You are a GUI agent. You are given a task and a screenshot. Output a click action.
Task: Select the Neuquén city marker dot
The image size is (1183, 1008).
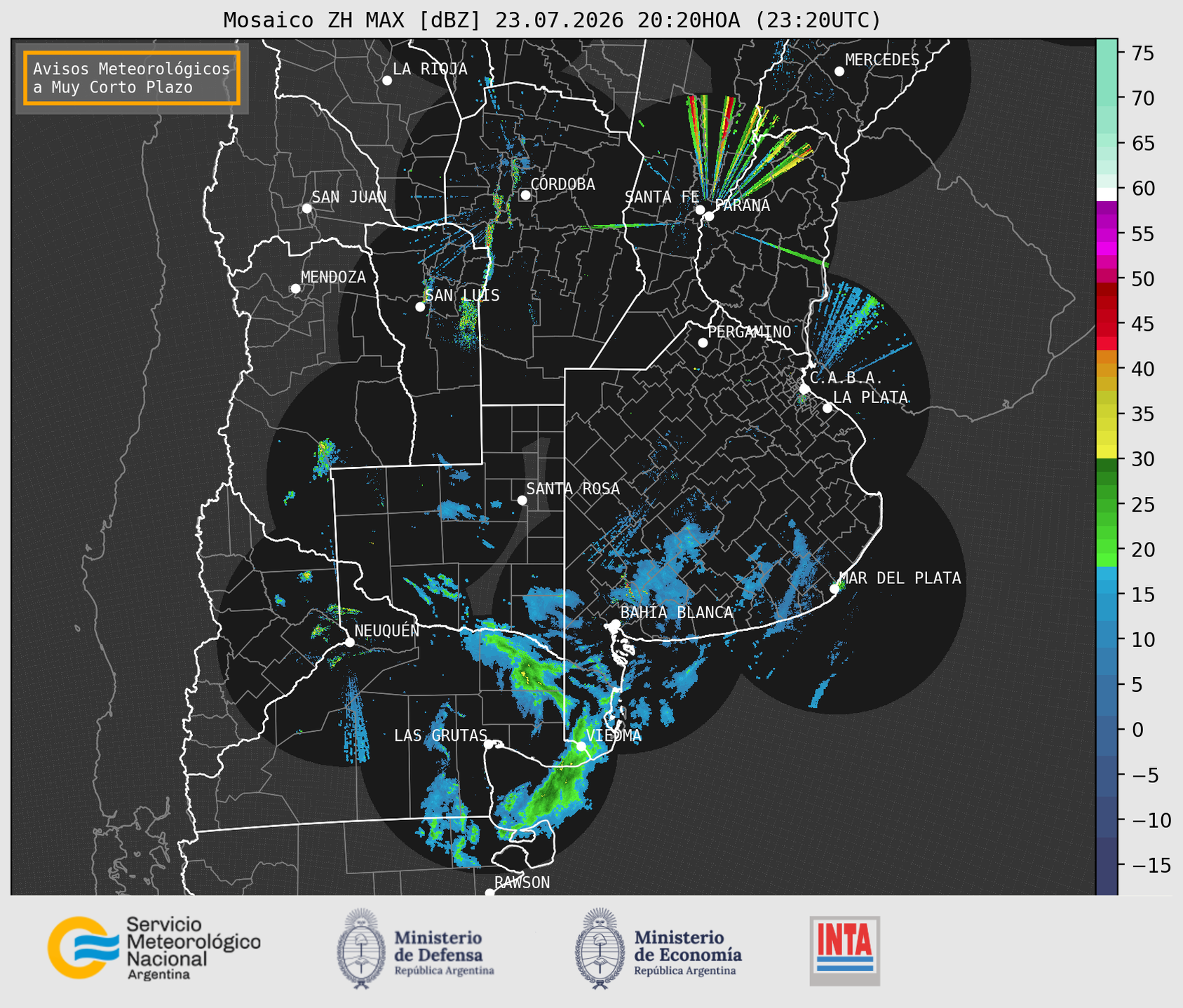point(349,642)
